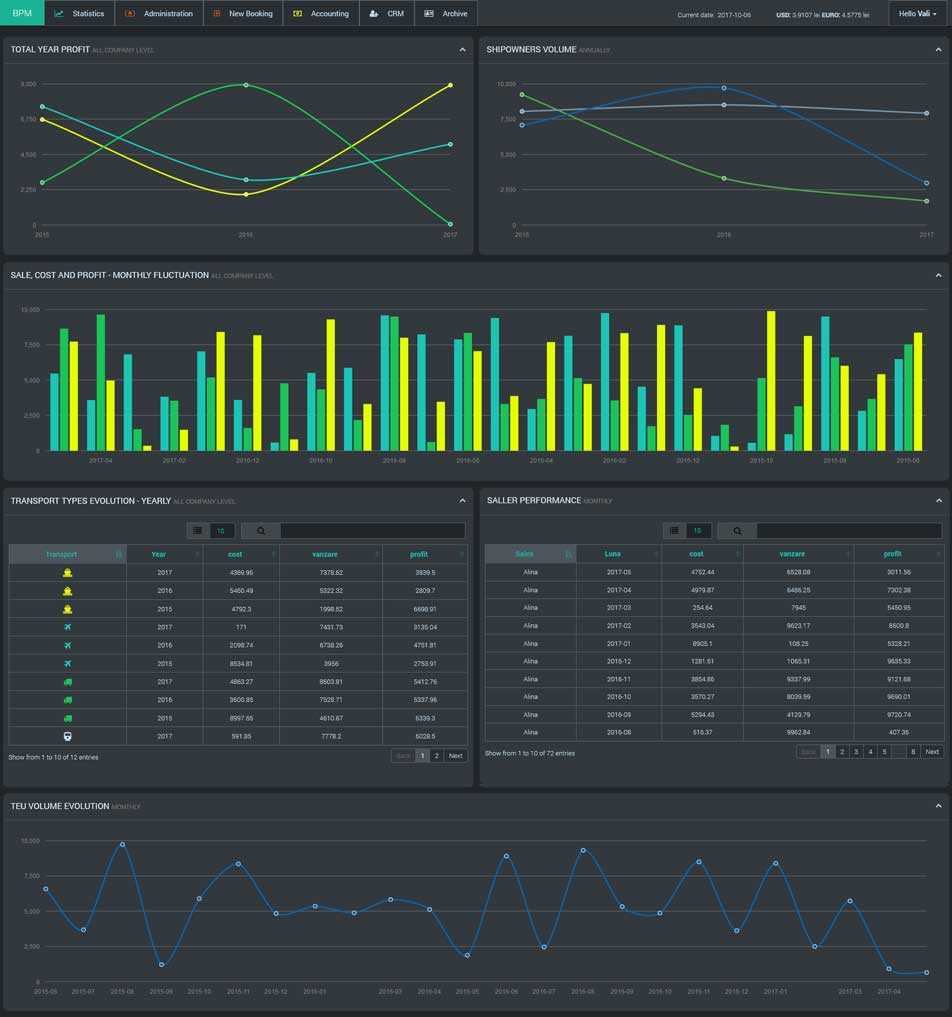952x1017 pixels.
Task: Click list icon in Saller Performance panel
Action: pos(675,531)
